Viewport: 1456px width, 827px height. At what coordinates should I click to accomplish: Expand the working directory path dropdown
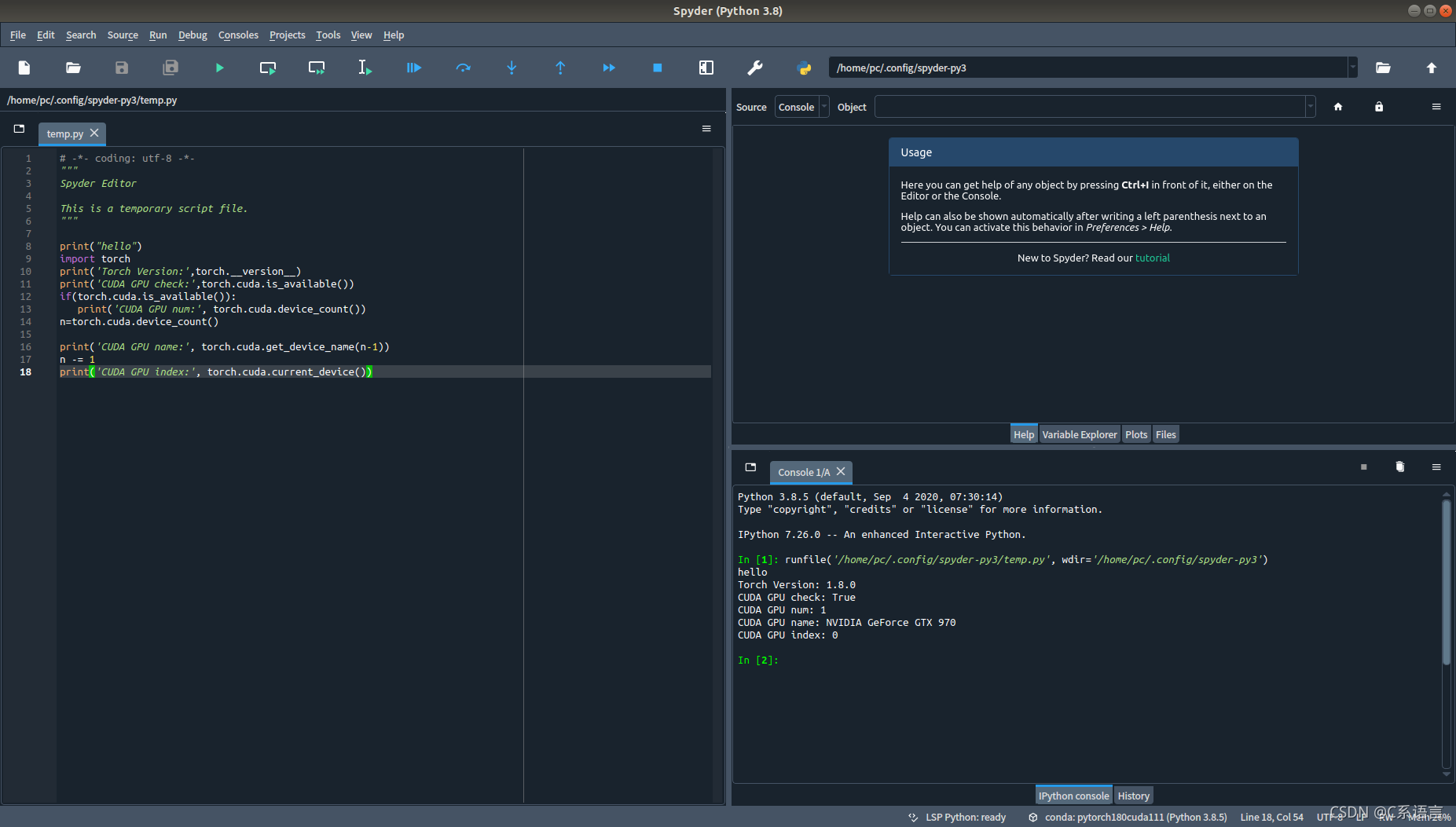coord(1353,68)
